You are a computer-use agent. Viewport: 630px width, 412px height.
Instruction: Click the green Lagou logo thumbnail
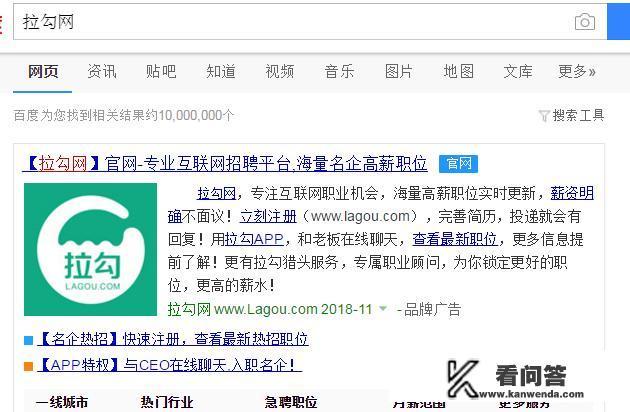[x=90, y=249]
